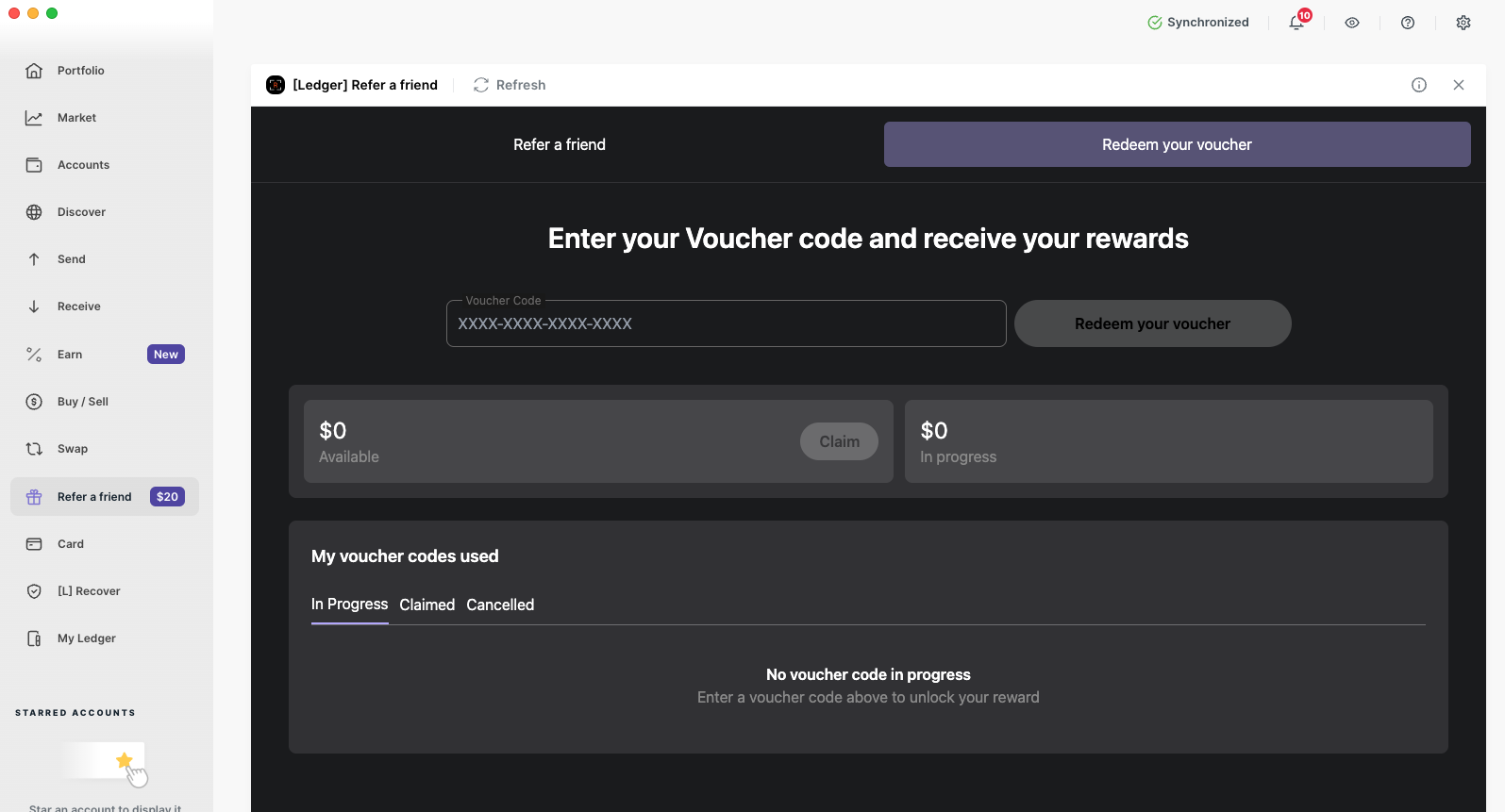Click the info icon in app header
This screenshot has height=812, width=1505.
pos(1419,85)
